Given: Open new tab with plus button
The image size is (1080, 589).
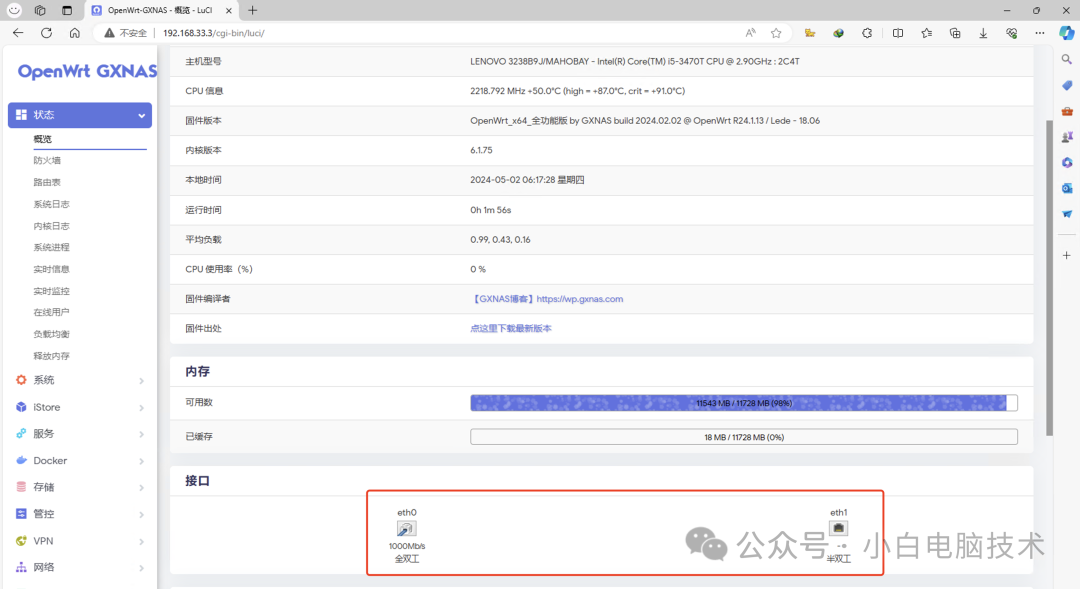Looking at the screenshot, I should tap(253, 10).
